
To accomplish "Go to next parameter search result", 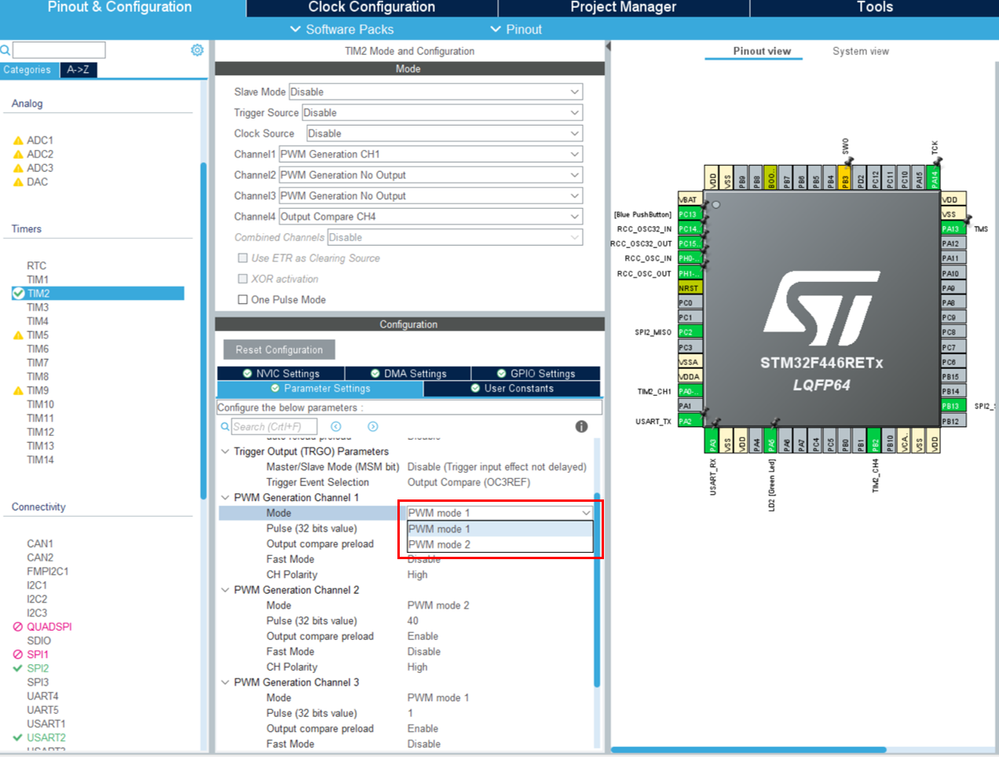I will tap(373, 426).
